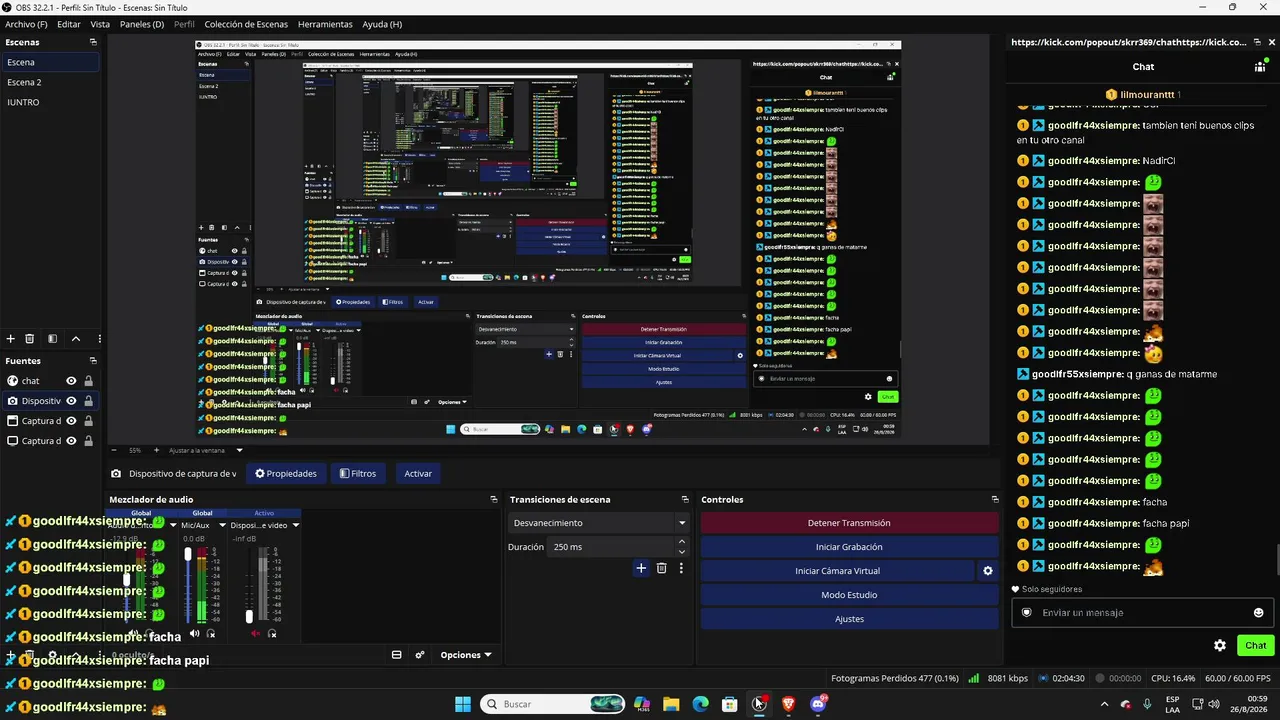Open virtual camera settings gear

pos(988,571)
